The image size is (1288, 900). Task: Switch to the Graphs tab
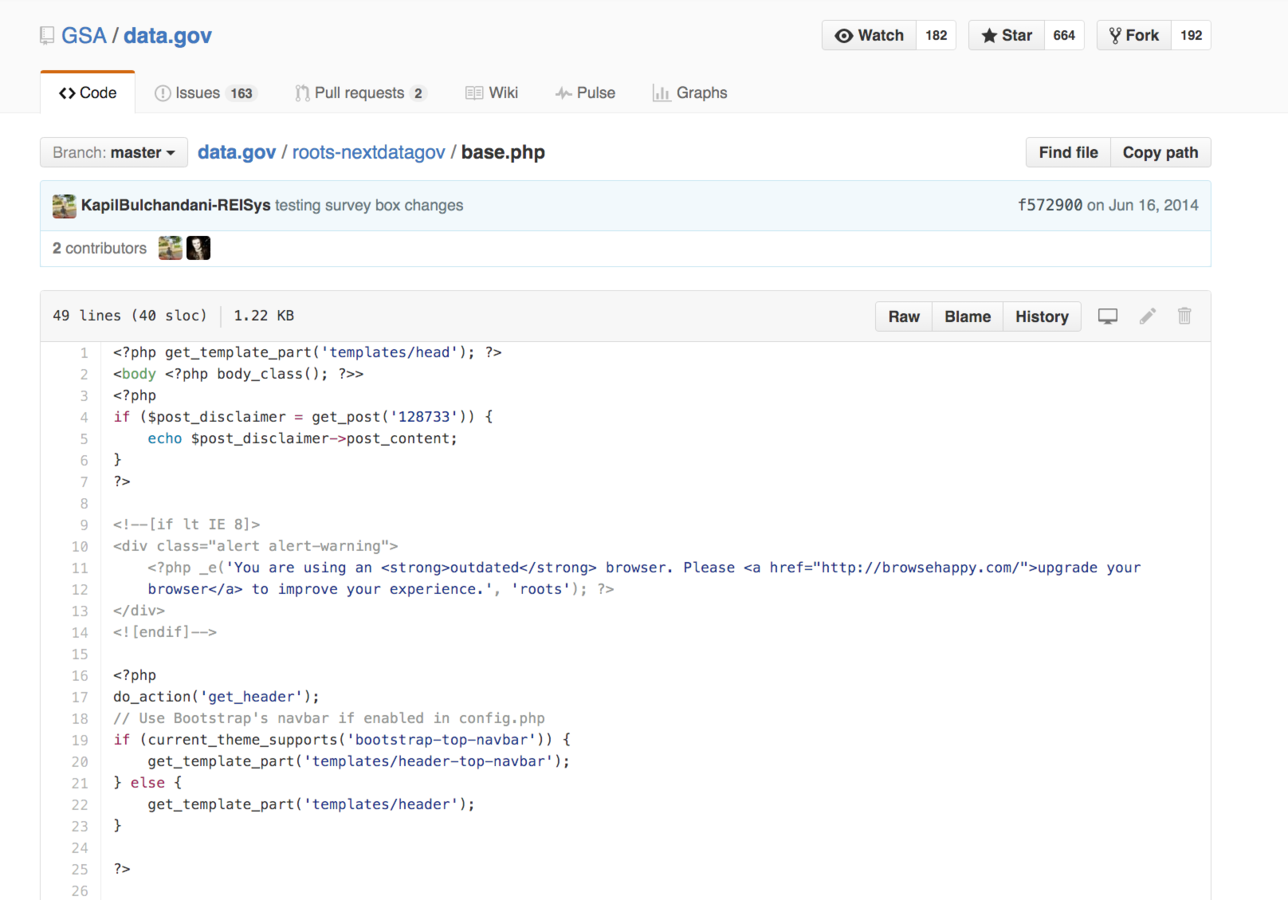tap(690, 93)
